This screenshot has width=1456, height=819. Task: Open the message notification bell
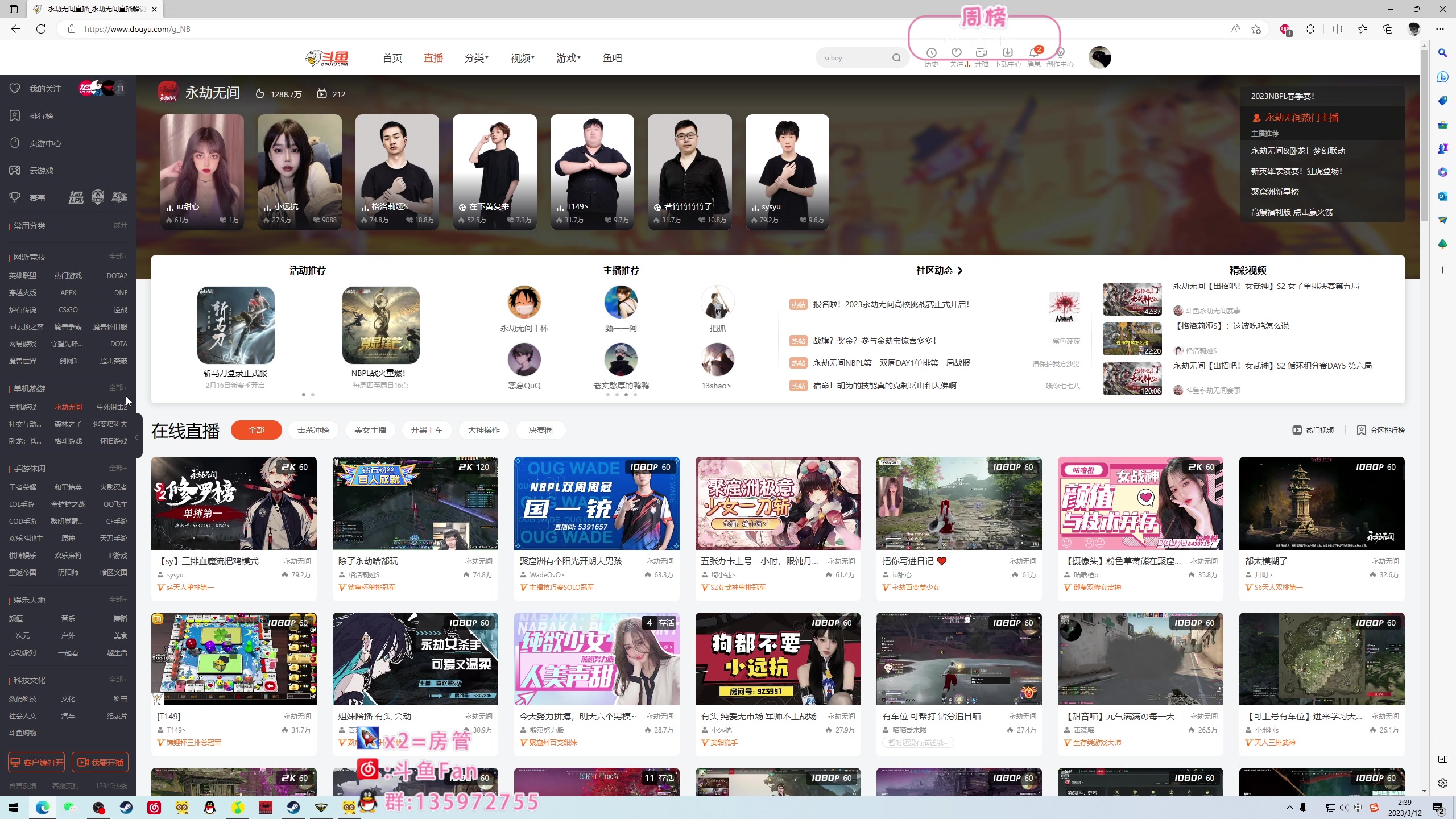pos(1033,53)
